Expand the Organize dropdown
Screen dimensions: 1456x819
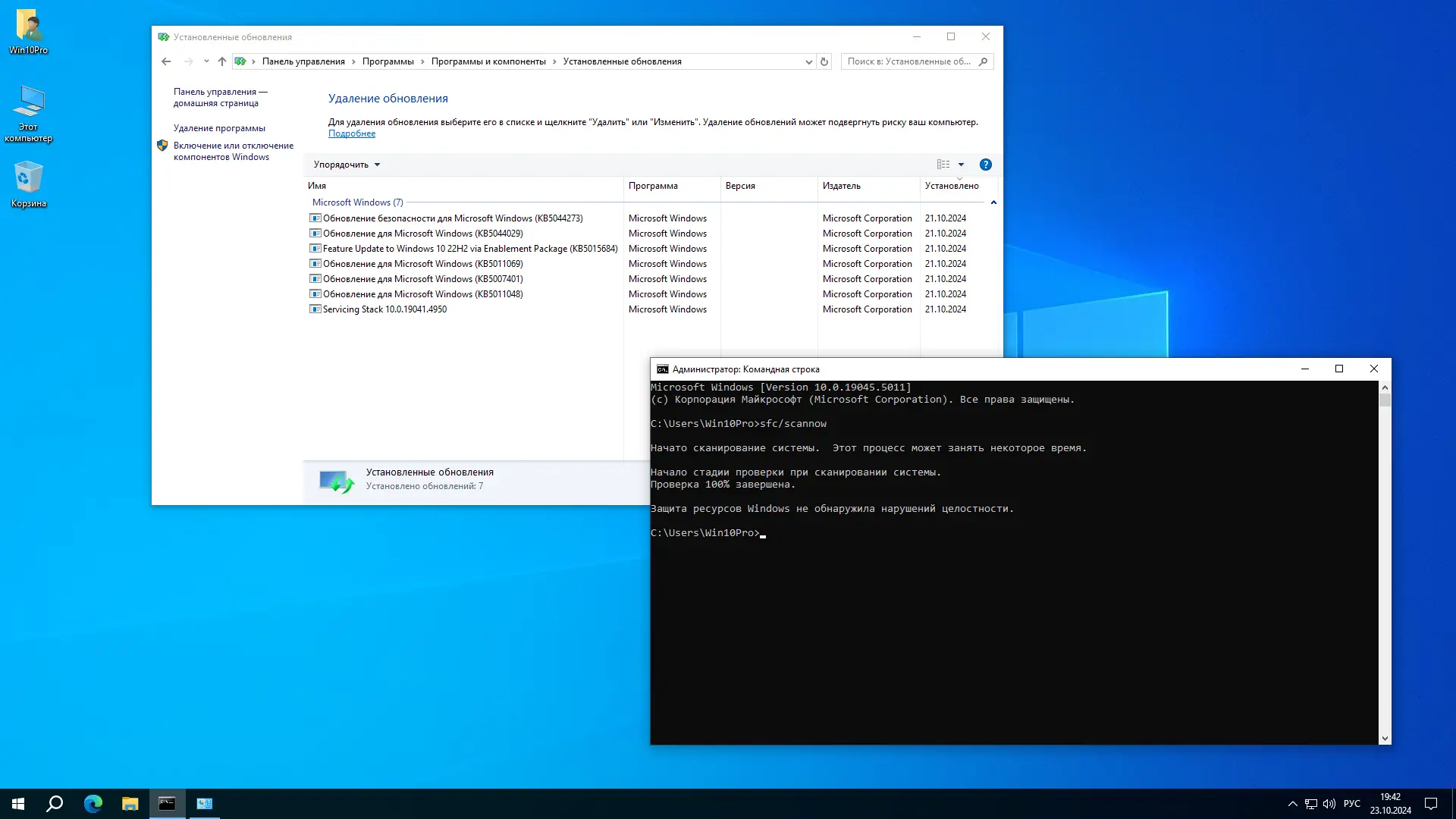(x=347, y=165)
